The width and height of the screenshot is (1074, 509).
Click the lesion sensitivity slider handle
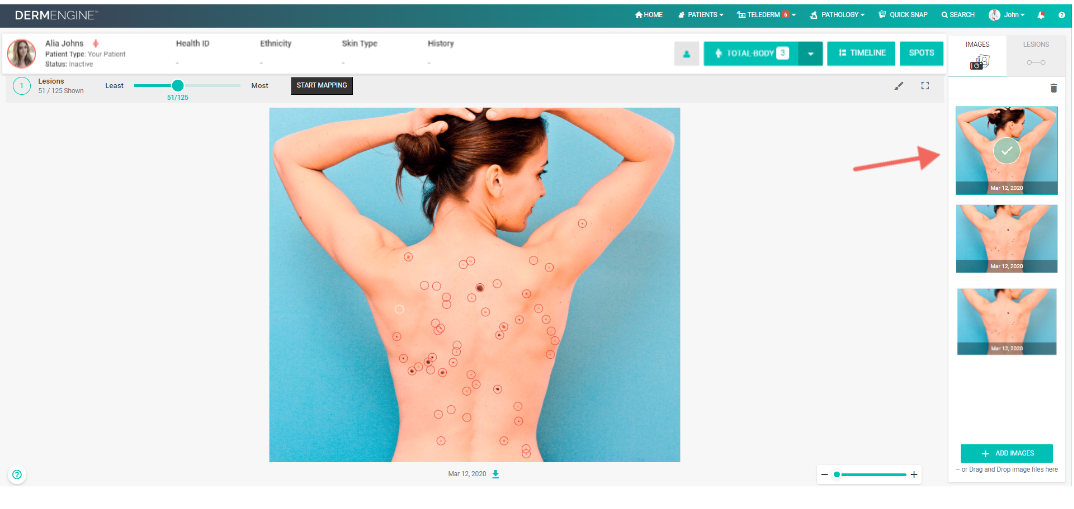(x=177, y=86)
